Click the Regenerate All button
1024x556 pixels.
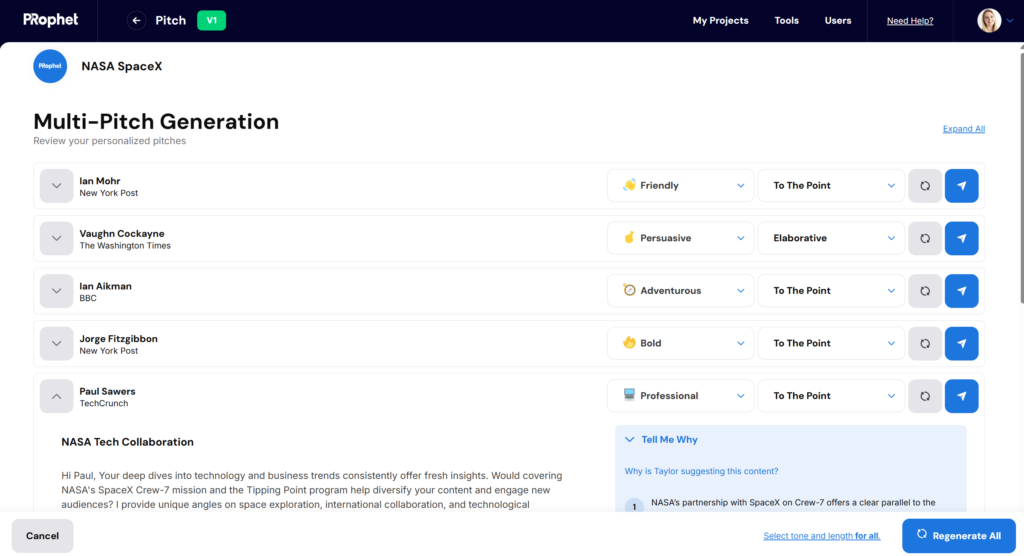[959, 536]
